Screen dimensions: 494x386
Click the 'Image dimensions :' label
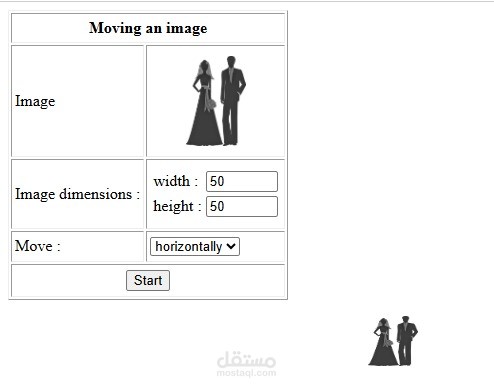(77, 194)
